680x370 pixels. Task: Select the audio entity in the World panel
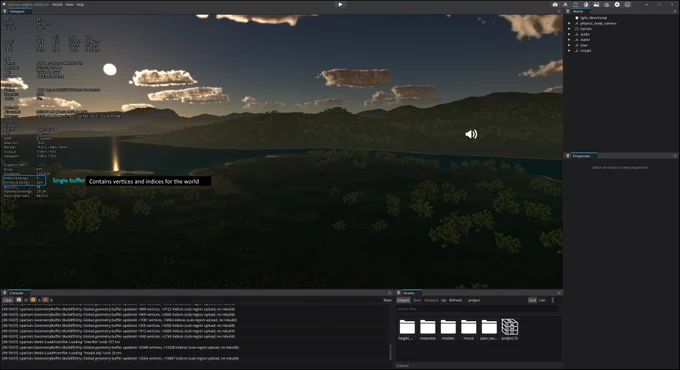pos(585,34)
